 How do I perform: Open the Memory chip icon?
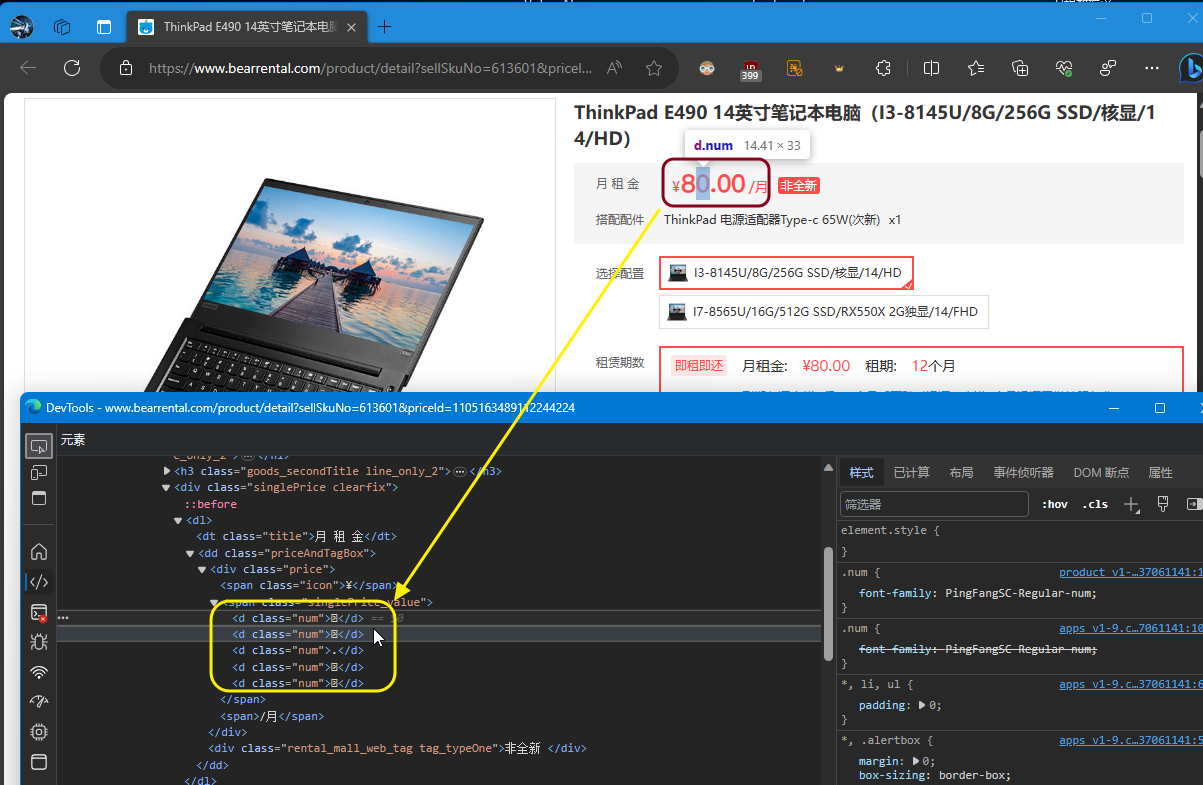[x=39, y=731]
